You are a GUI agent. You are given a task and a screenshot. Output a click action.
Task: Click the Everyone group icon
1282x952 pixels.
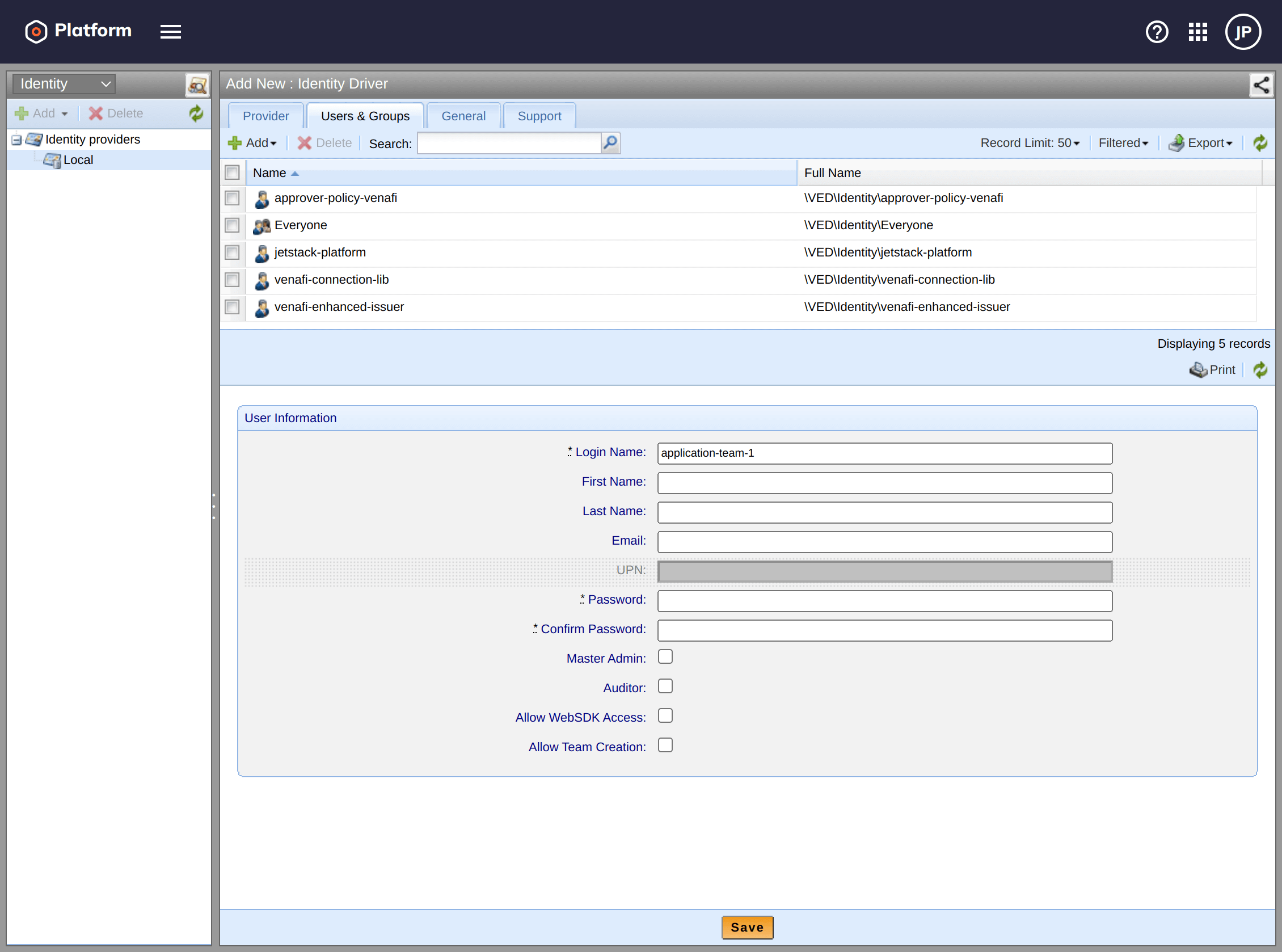coord(262,226)
